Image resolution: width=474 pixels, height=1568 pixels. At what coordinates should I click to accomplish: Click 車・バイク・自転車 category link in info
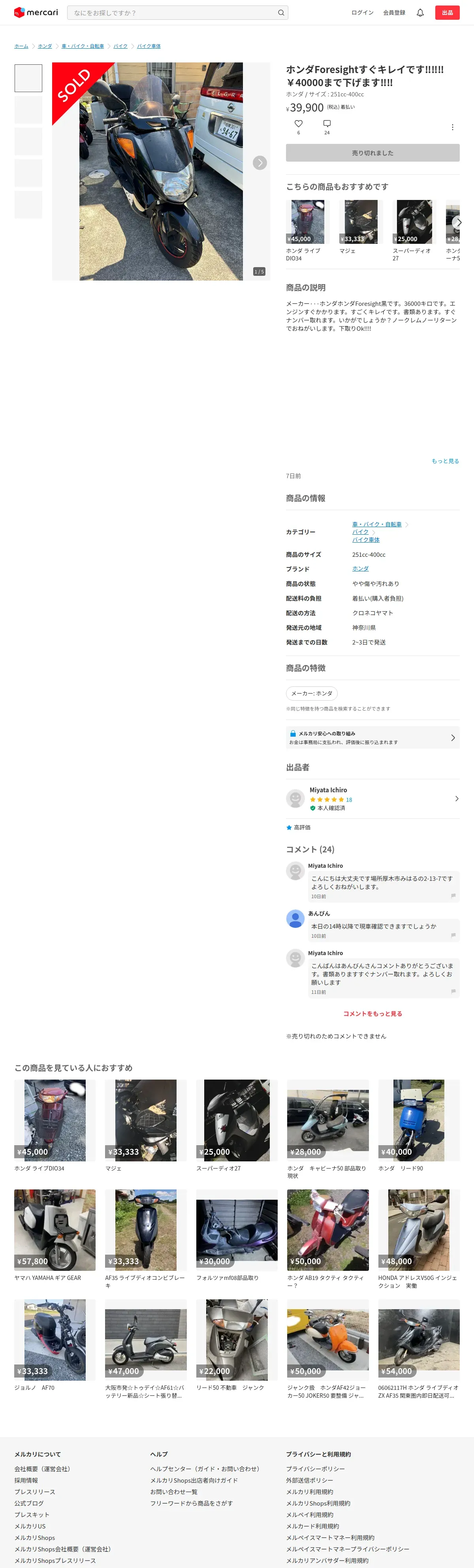(x=377, y=524)
